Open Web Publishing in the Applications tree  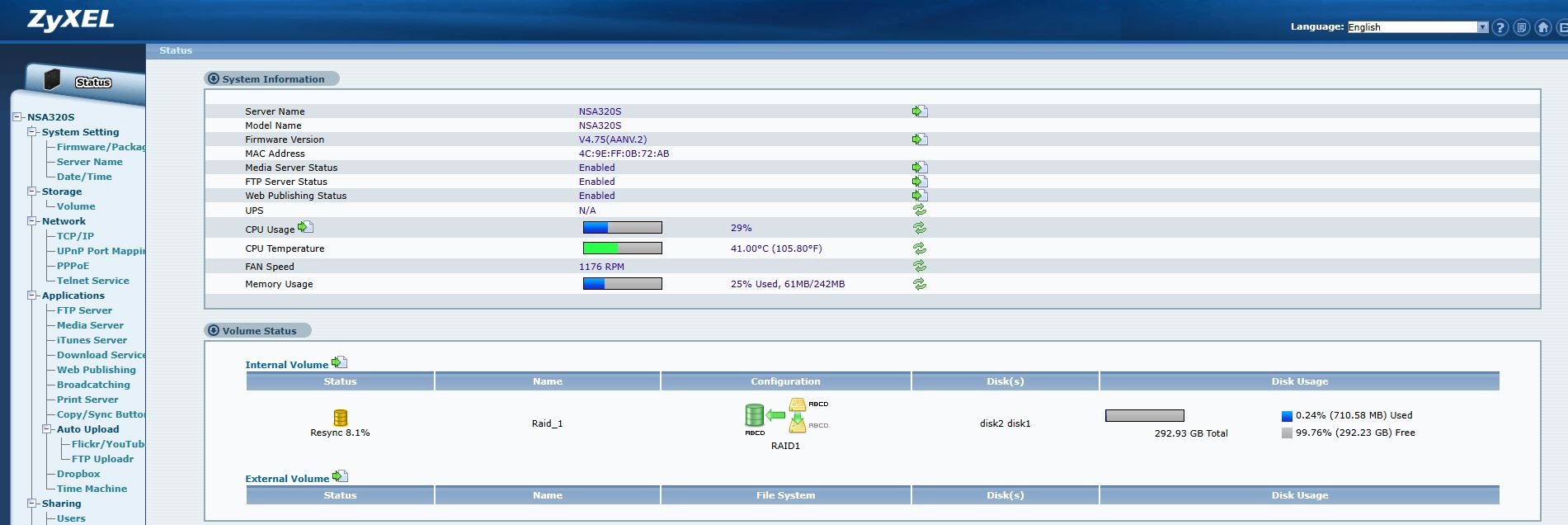[97, 370]
